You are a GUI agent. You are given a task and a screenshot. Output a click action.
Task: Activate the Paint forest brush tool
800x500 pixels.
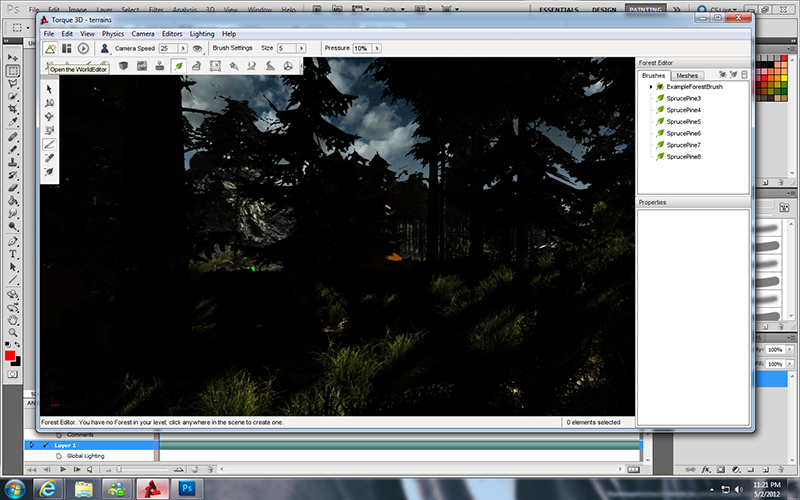click(x=50, y=144)
